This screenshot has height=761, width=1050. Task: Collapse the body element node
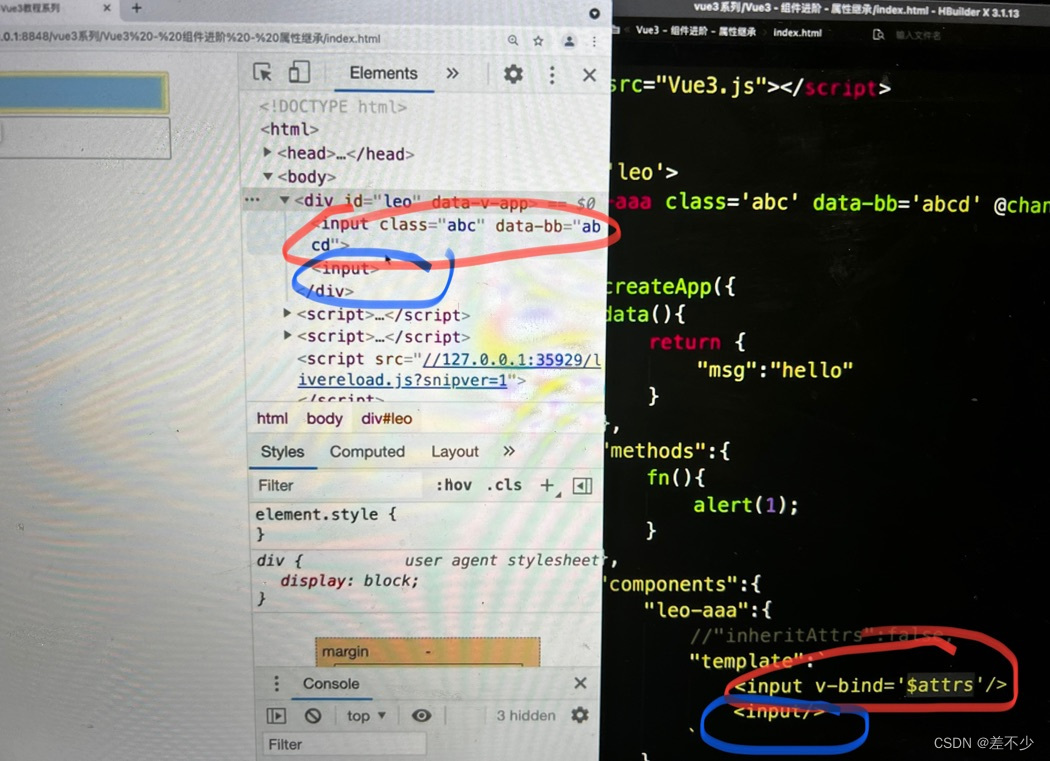[x=267, y=176]
